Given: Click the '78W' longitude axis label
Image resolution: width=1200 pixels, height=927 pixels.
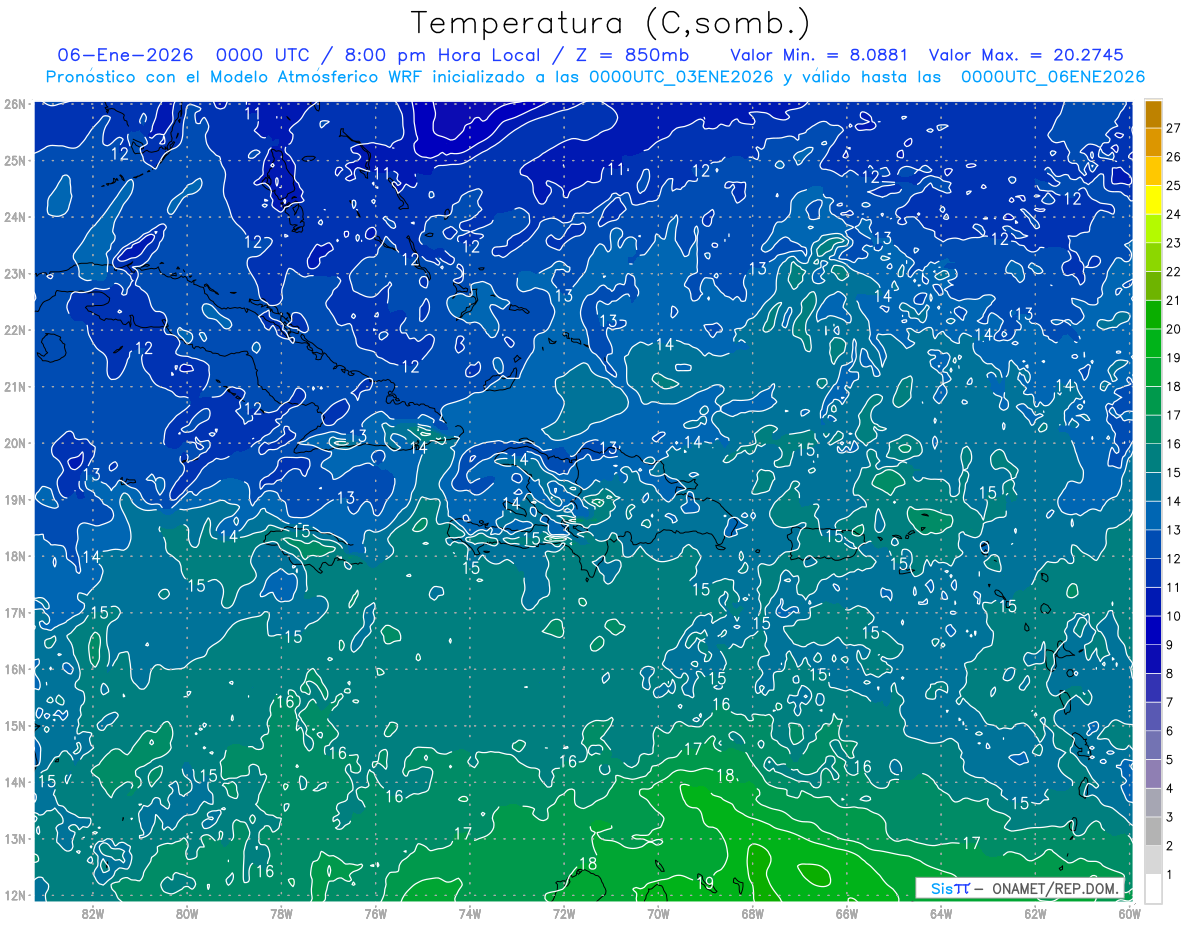Looking at the screenshot, I should pyautogui.click(x=281, y=912).
